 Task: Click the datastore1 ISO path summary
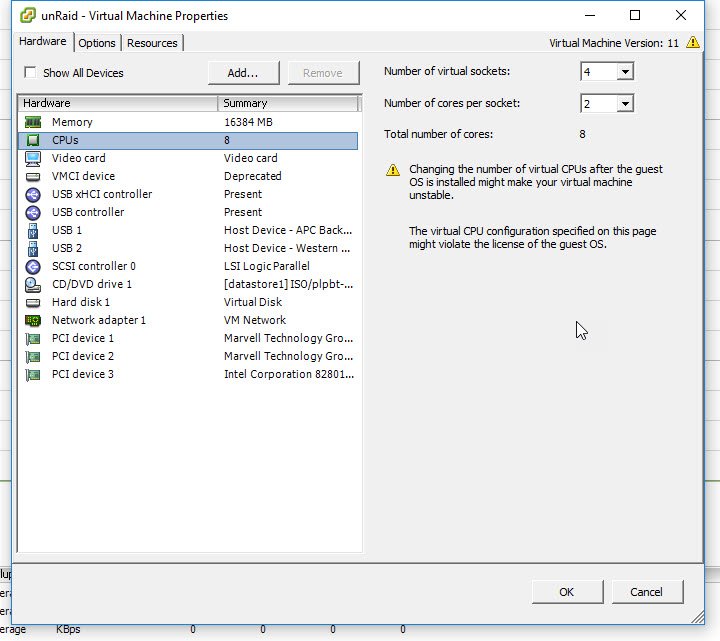click(288, 284)
